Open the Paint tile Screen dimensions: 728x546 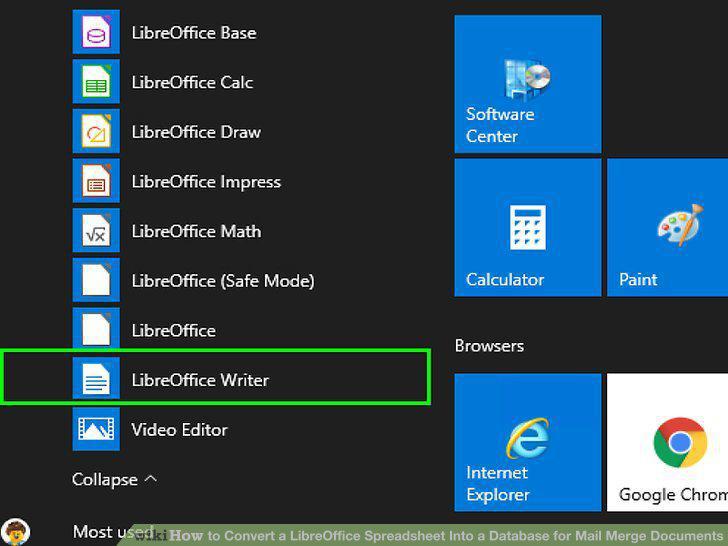pos(668,228)
